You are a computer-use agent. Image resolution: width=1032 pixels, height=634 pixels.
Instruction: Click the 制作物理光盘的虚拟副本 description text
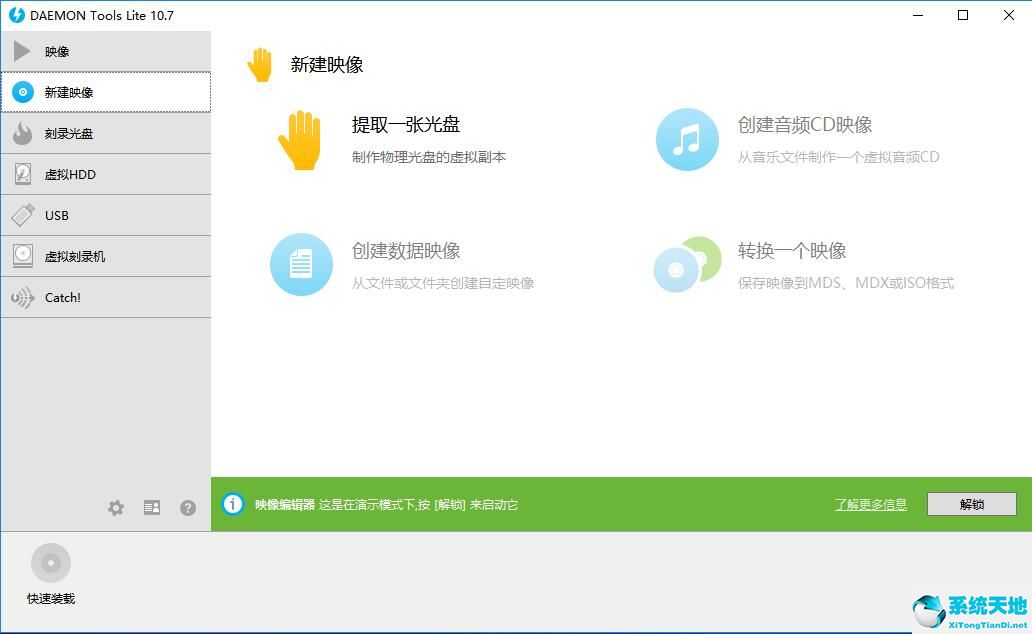click(x=428, y=157)
